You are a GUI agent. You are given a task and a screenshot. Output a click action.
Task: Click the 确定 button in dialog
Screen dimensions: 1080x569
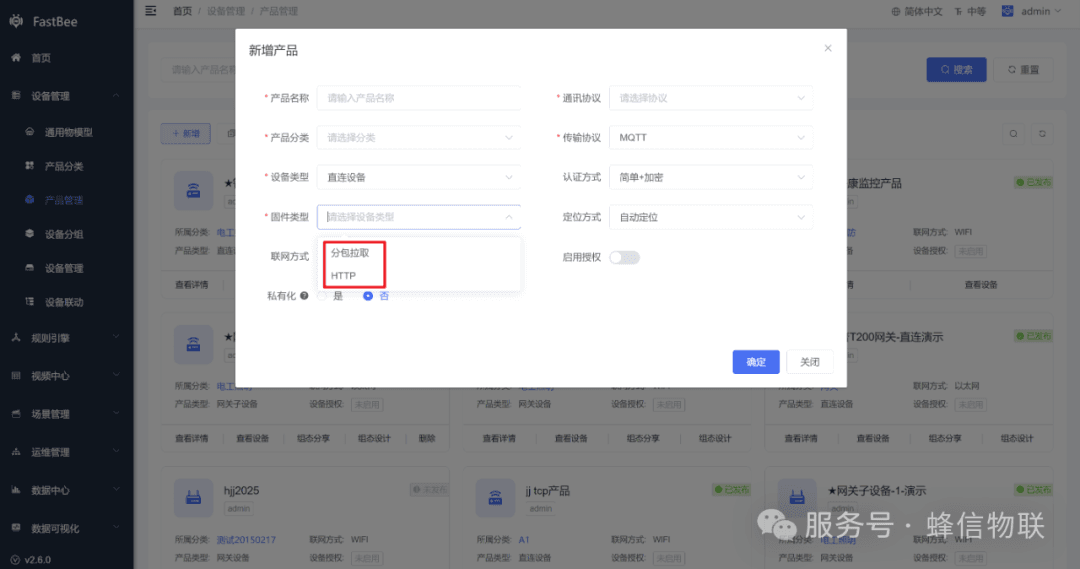[x=756, y=362]
